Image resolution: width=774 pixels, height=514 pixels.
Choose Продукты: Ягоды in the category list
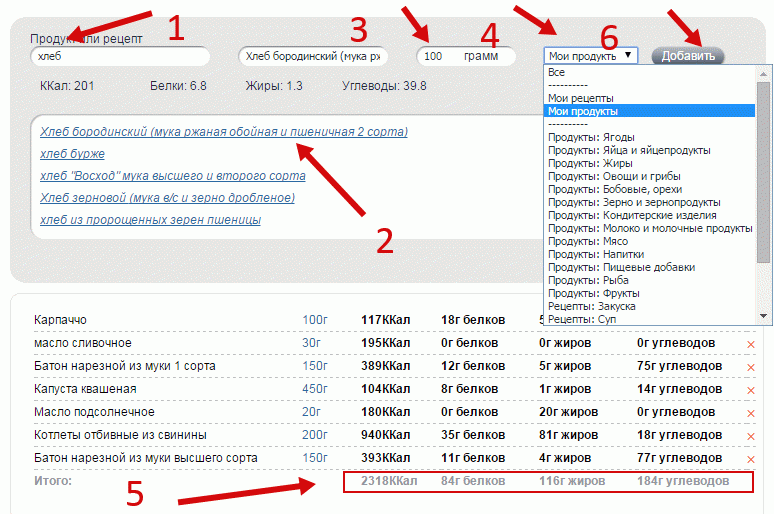591,137
